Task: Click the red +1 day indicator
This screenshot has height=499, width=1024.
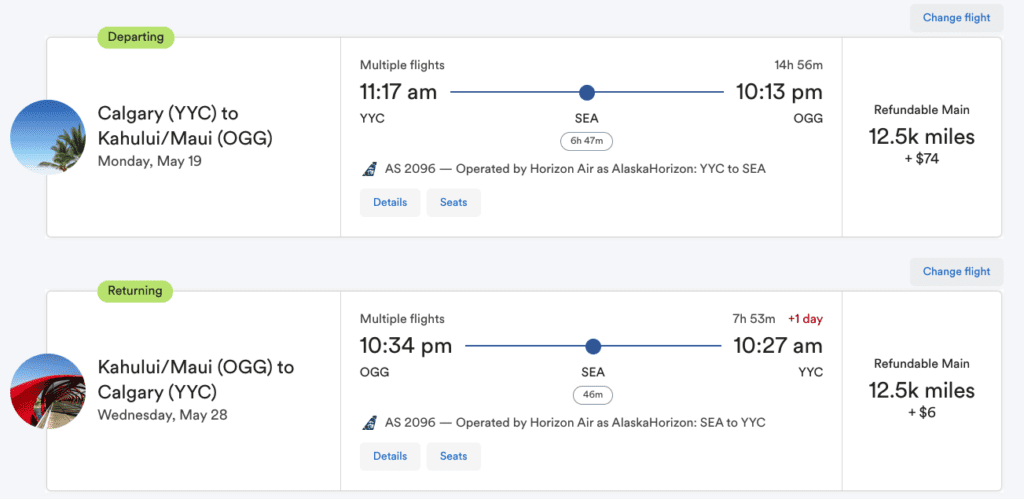Action: (804, 319)
